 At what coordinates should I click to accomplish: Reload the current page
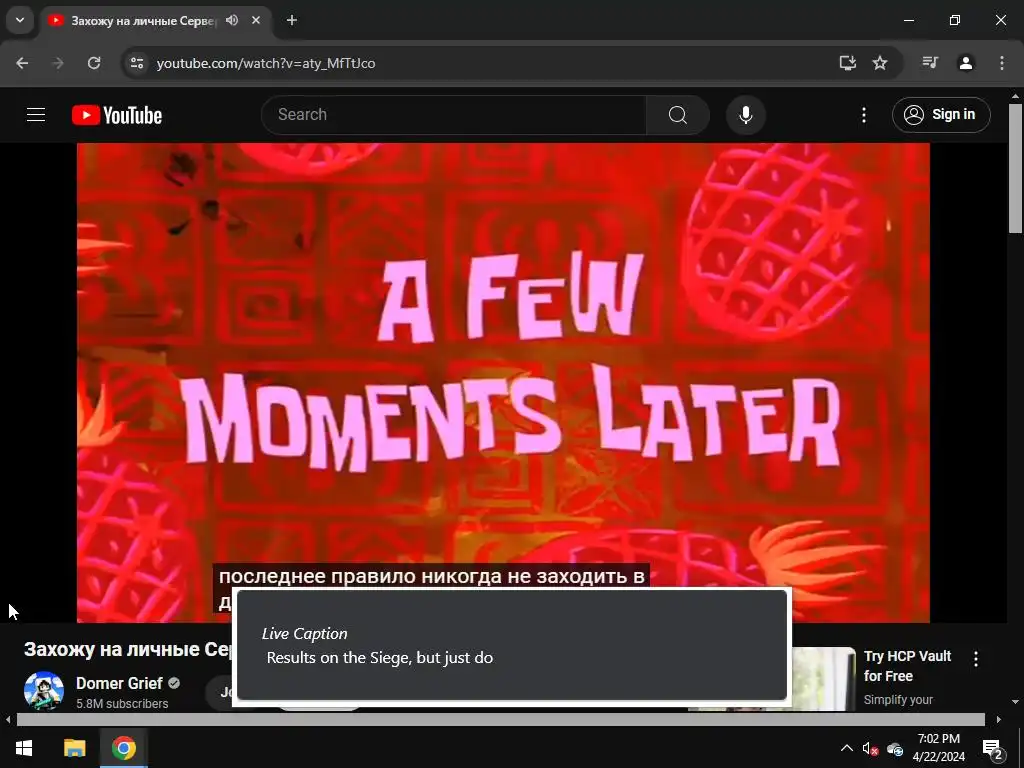click(94, 63)
